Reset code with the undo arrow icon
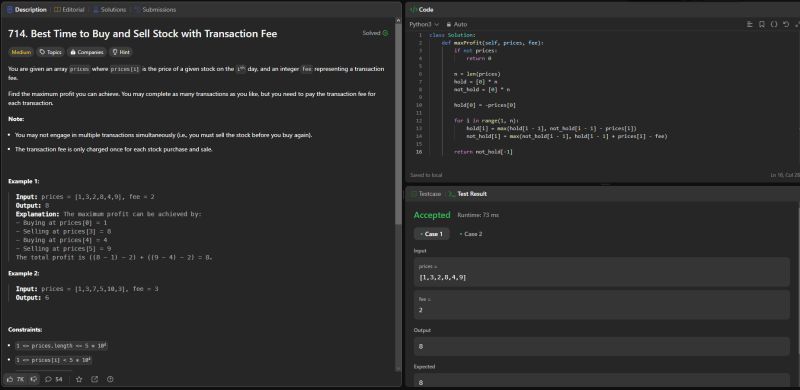800x390 pixels. (x=786, y=24)
